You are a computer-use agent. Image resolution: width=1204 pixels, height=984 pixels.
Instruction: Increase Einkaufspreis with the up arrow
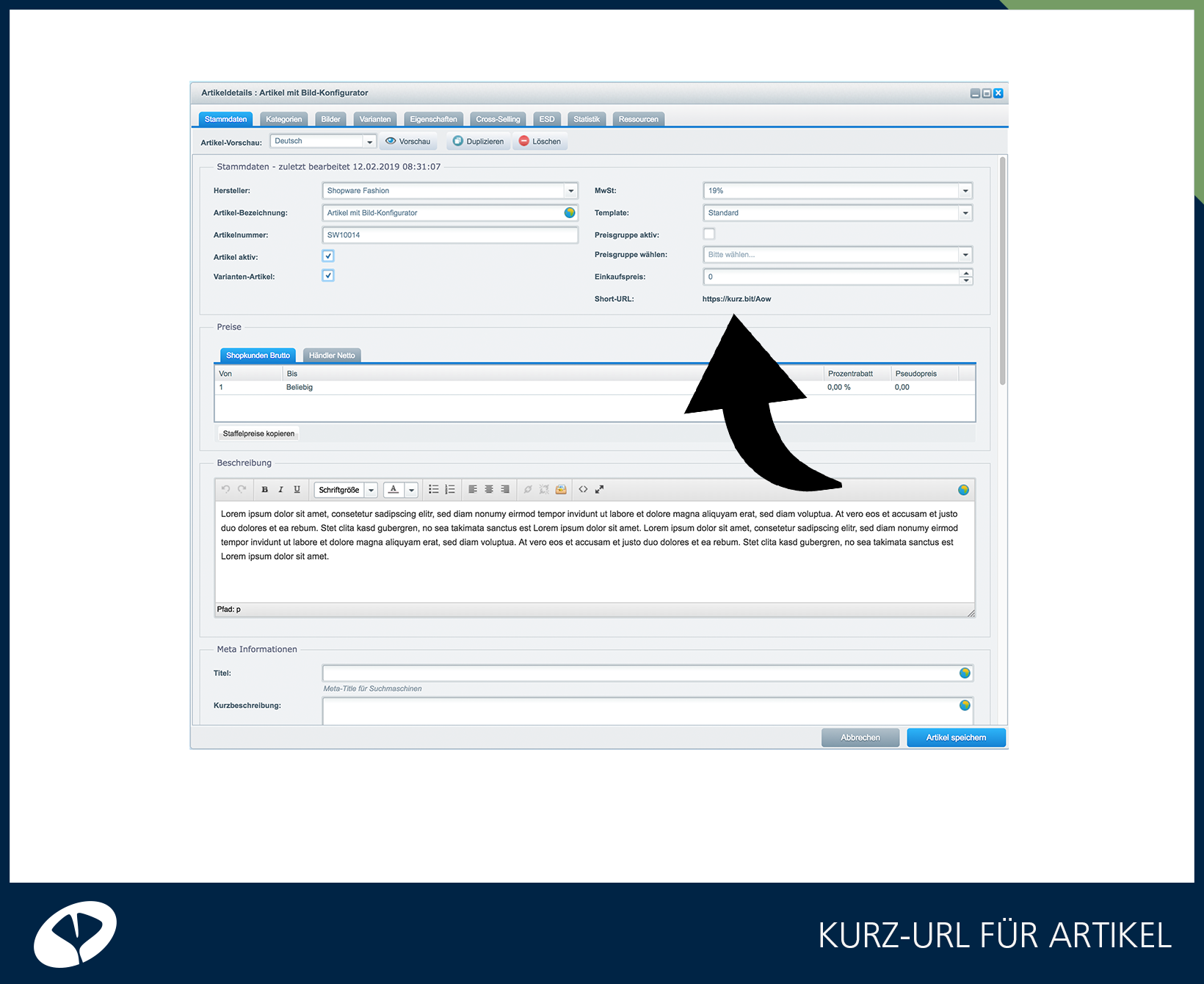pyautogui.click(x=966, y=273)
